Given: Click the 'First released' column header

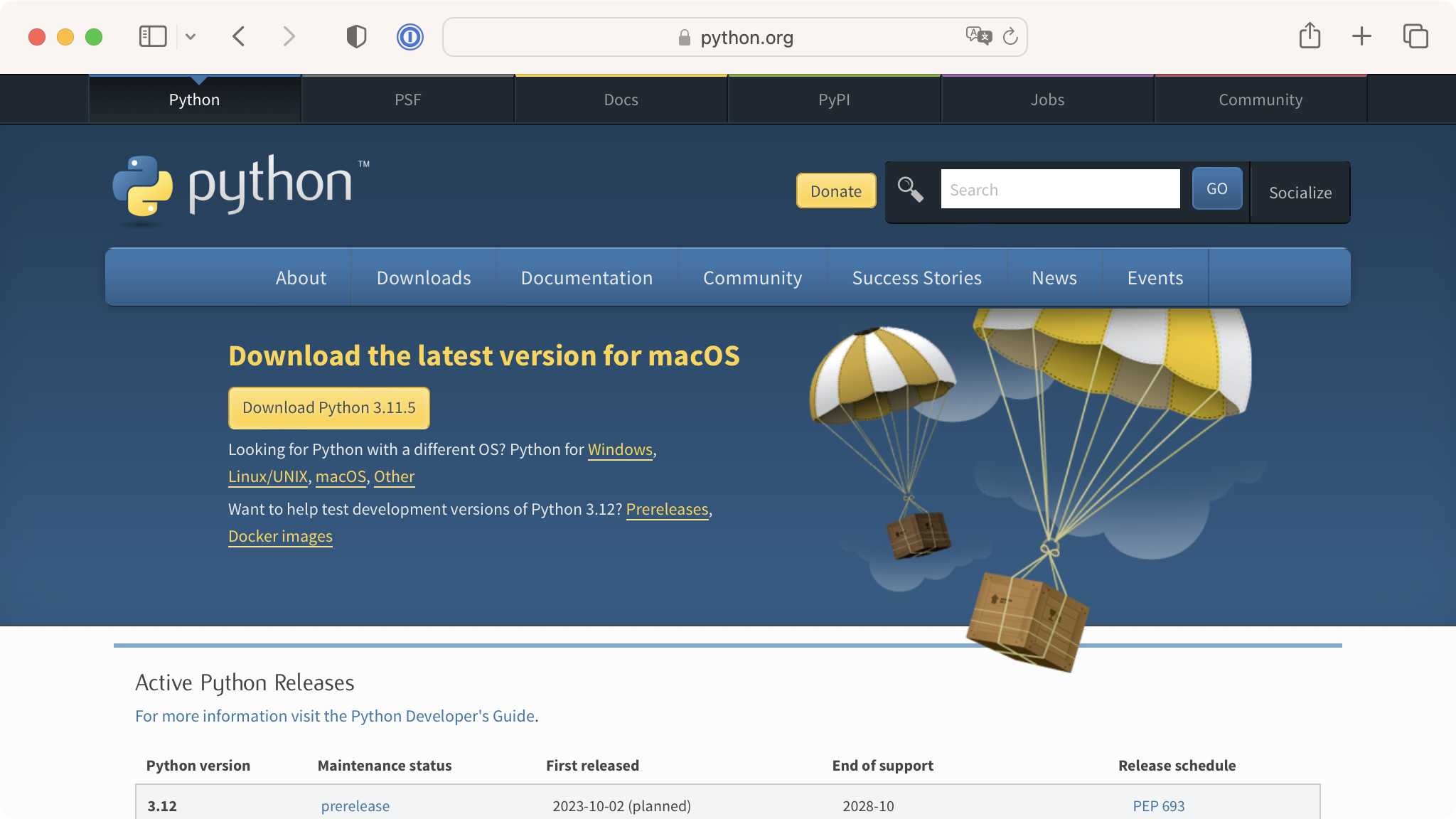Looking at the screenshot, I should tap(592, 766).
